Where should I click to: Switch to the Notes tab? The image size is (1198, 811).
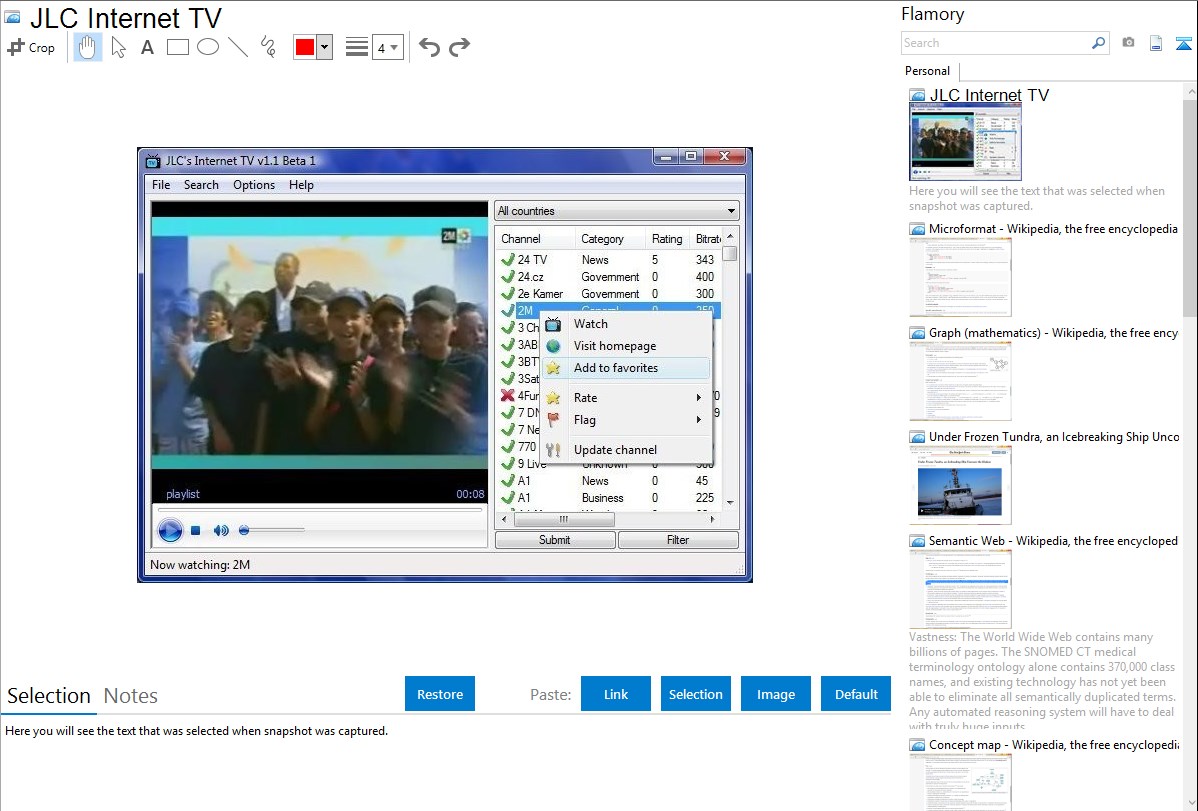point(131,696)
